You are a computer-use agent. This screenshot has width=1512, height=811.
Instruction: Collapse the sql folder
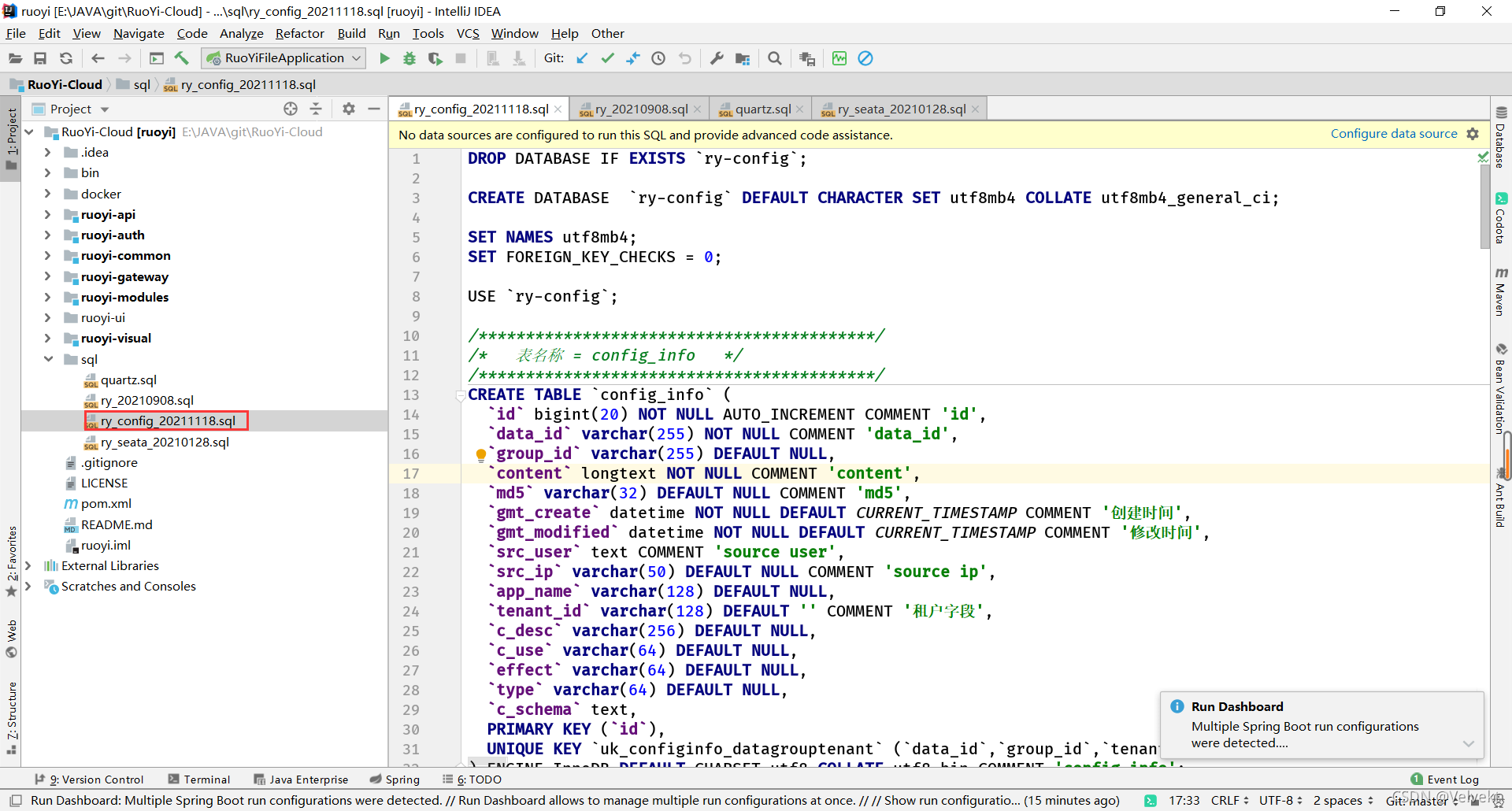point(47,359)
